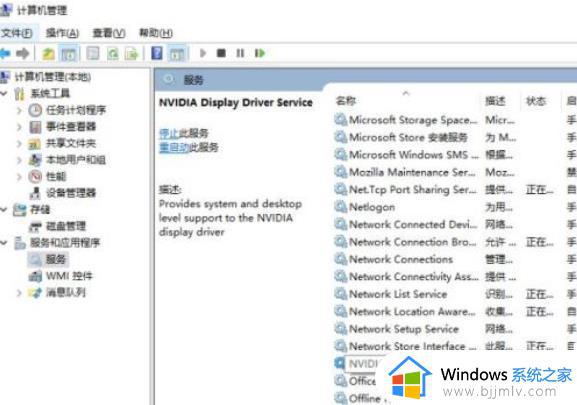Collapse the 系统工具 tree node
This screenshot has height=405, width=577.
(x=4, y=93)
